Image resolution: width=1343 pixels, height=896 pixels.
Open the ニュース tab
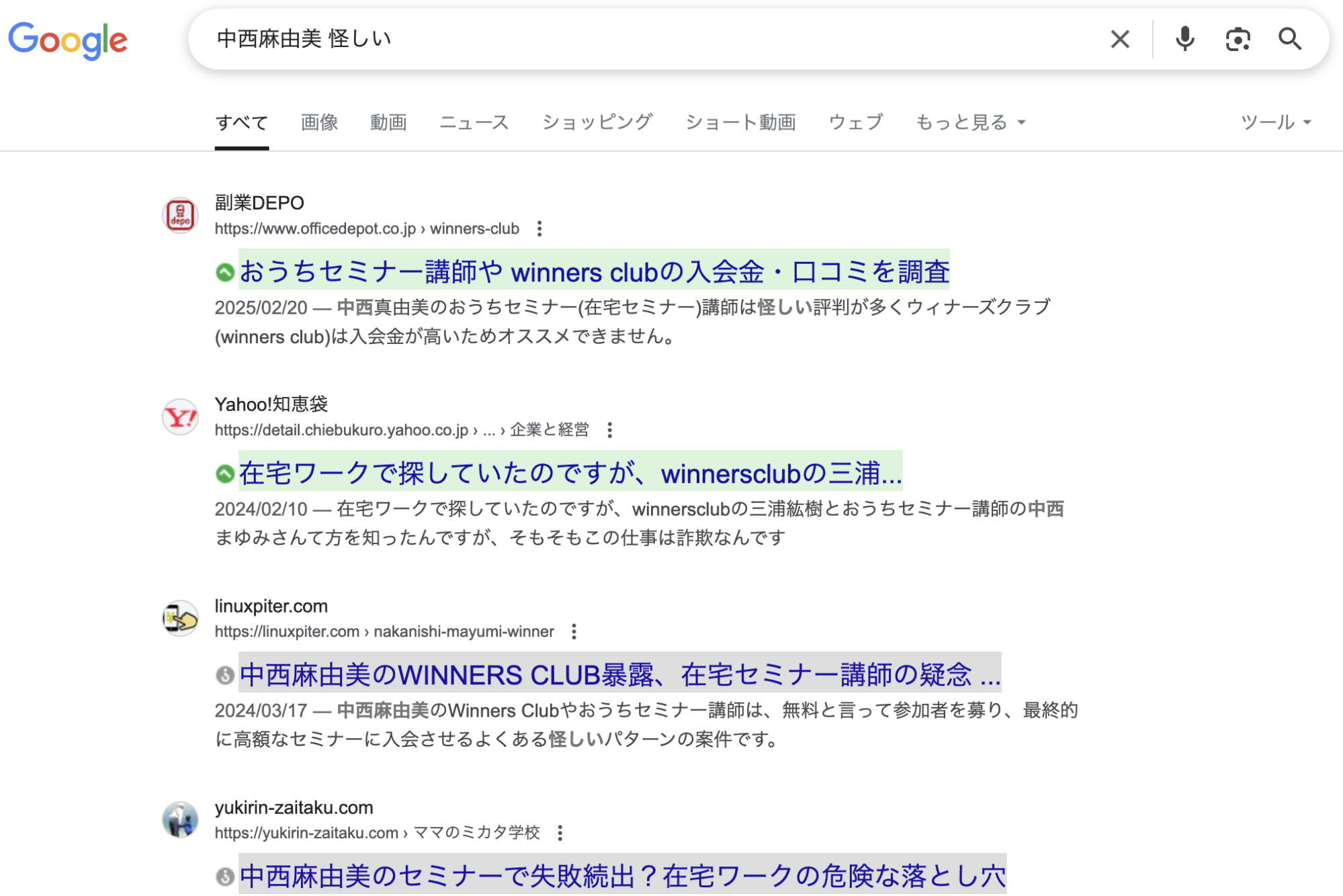[x=474, y=122]
